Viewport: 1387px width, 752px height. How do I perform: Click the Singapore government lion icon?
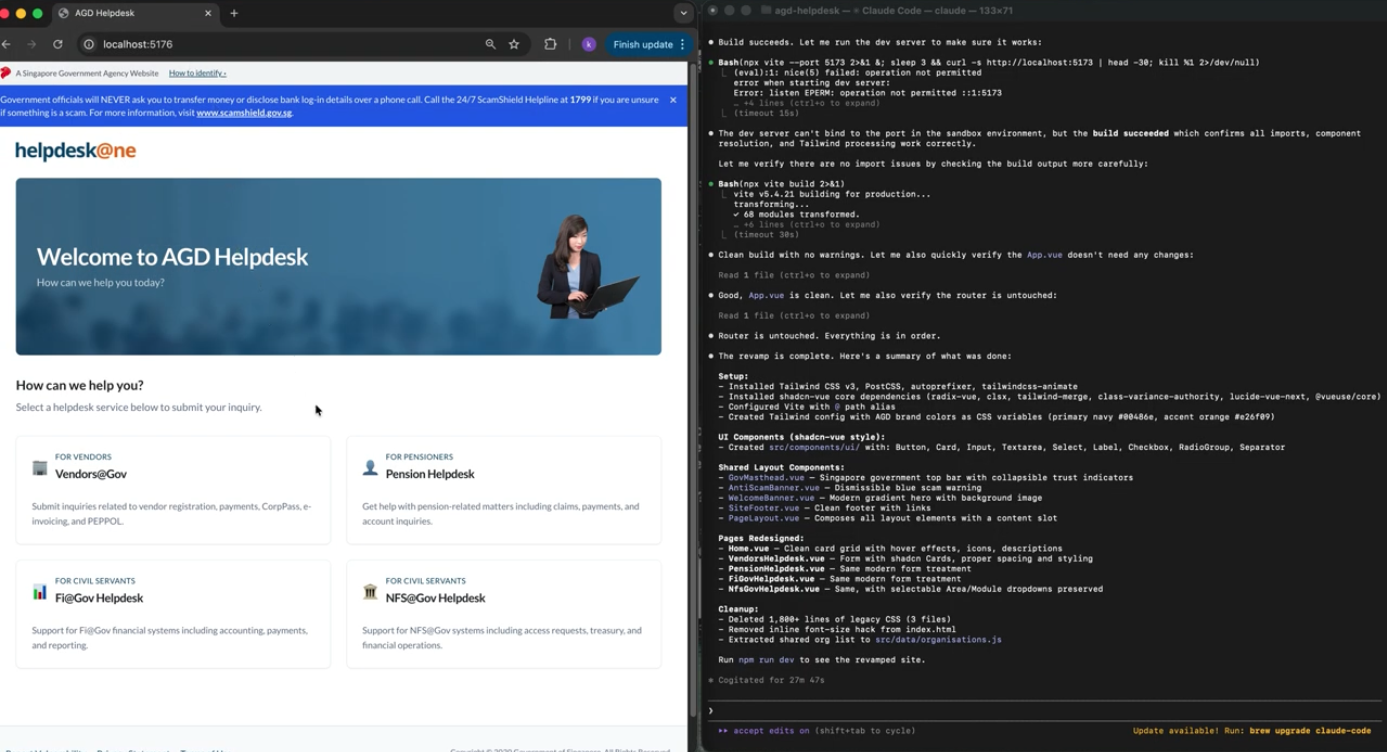click(6, 73)
